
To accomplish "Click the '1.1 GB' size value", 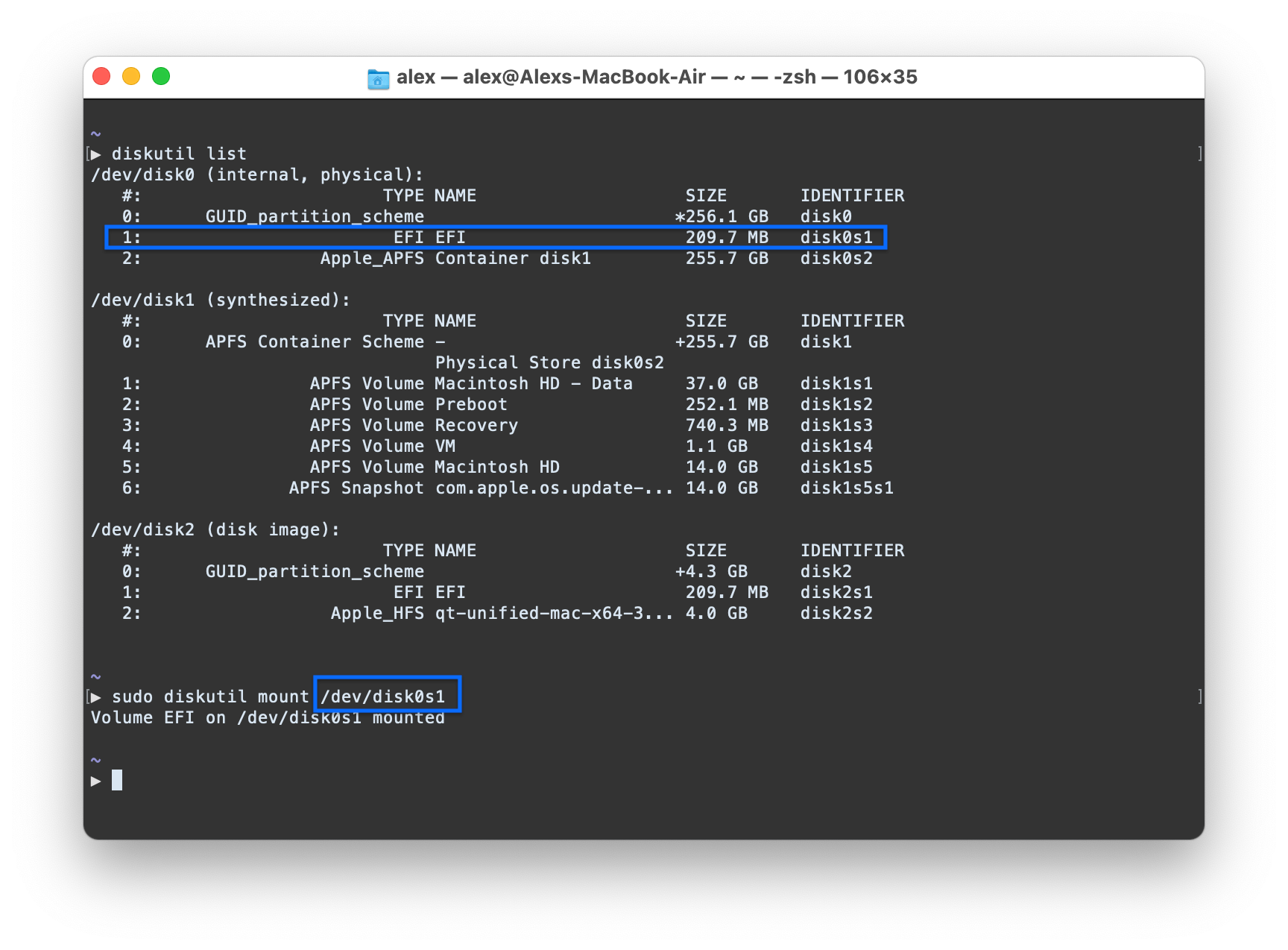I will (x=716, y=446).
